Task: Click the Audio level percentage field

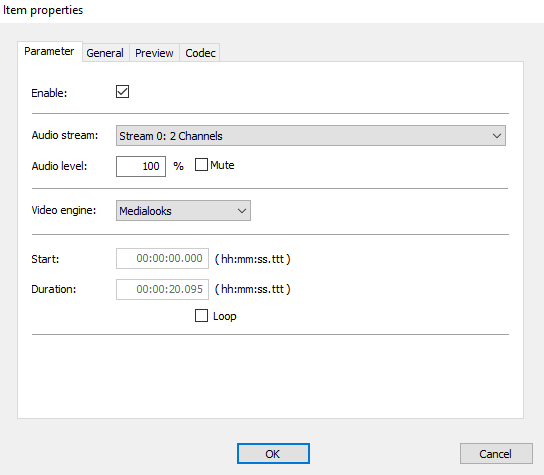Action: tap(141, 166)
